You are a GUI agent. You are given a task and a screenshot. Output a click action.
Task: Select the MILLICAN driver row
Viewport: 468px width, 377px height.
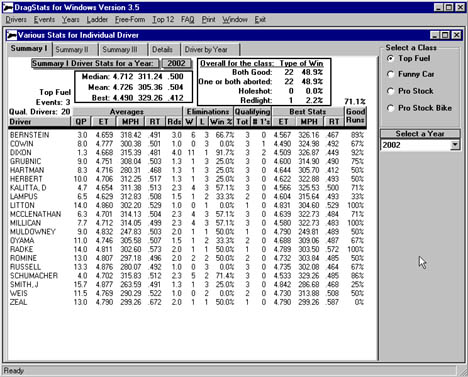(187, 223)
